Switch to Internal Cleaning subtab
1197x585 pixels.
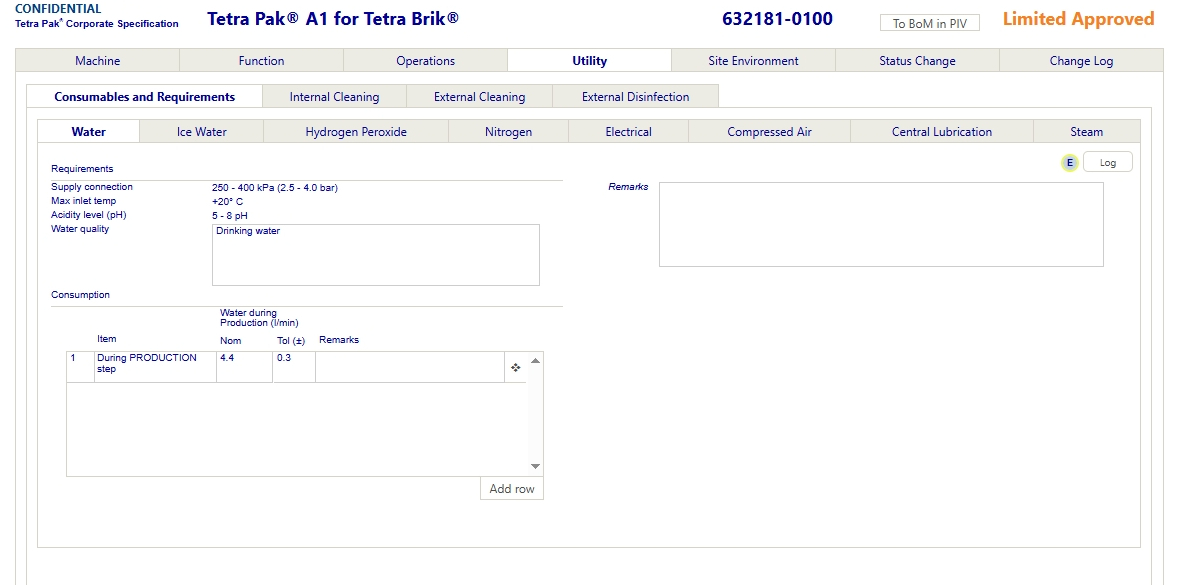pos(334,97)
